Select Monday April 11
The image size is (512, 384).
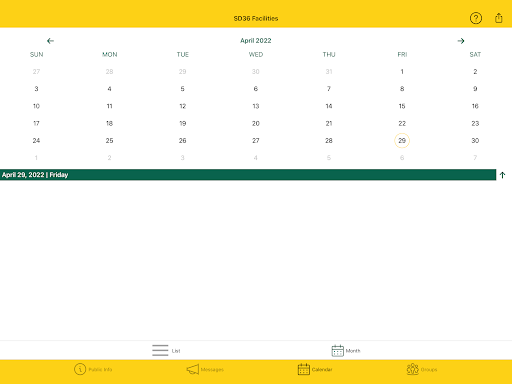[x=109, y=106]
